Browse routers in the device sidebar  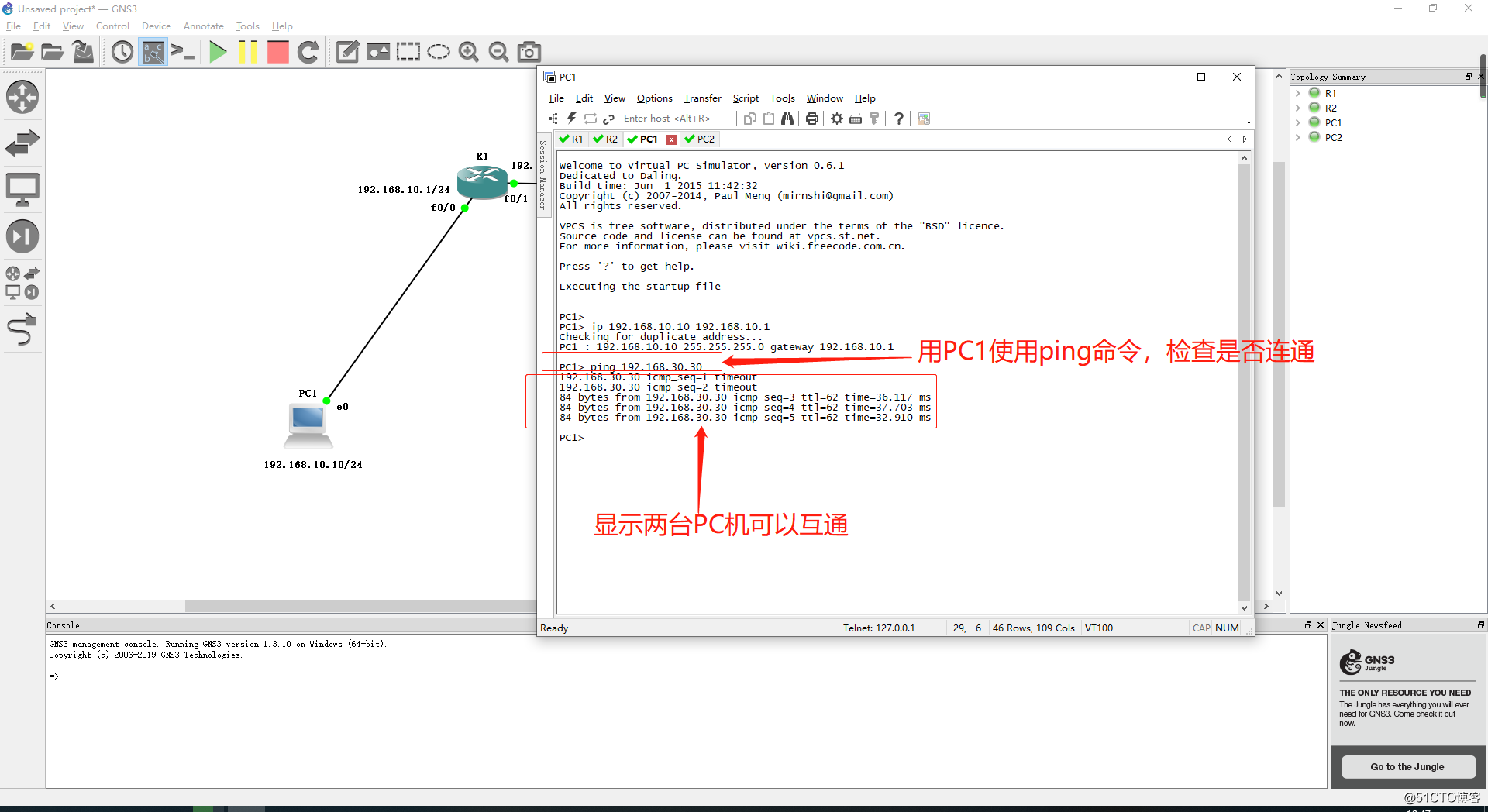click(22, 97)
